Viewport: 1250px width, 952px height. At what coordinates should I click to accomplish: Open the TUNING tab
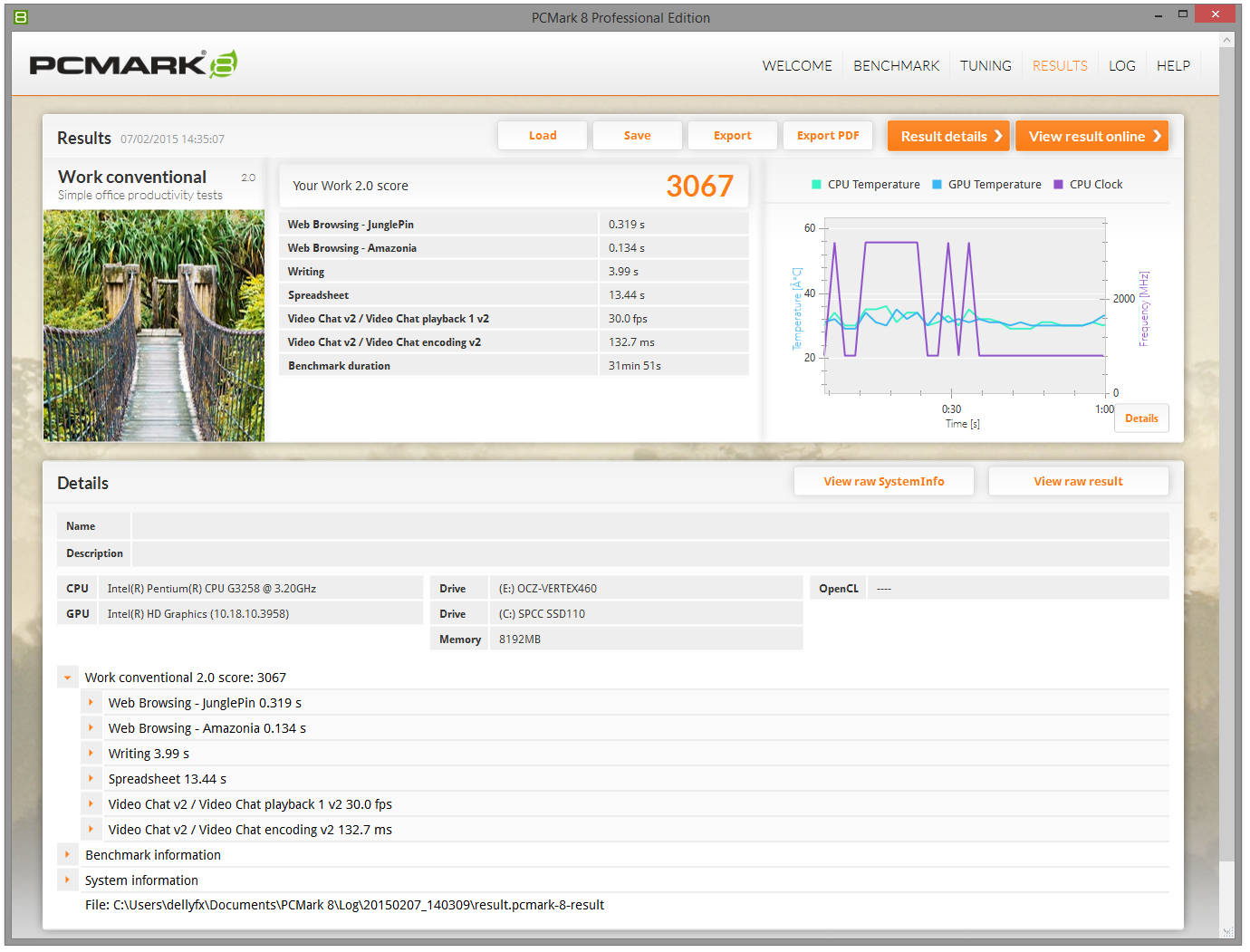tap(986, 65)
